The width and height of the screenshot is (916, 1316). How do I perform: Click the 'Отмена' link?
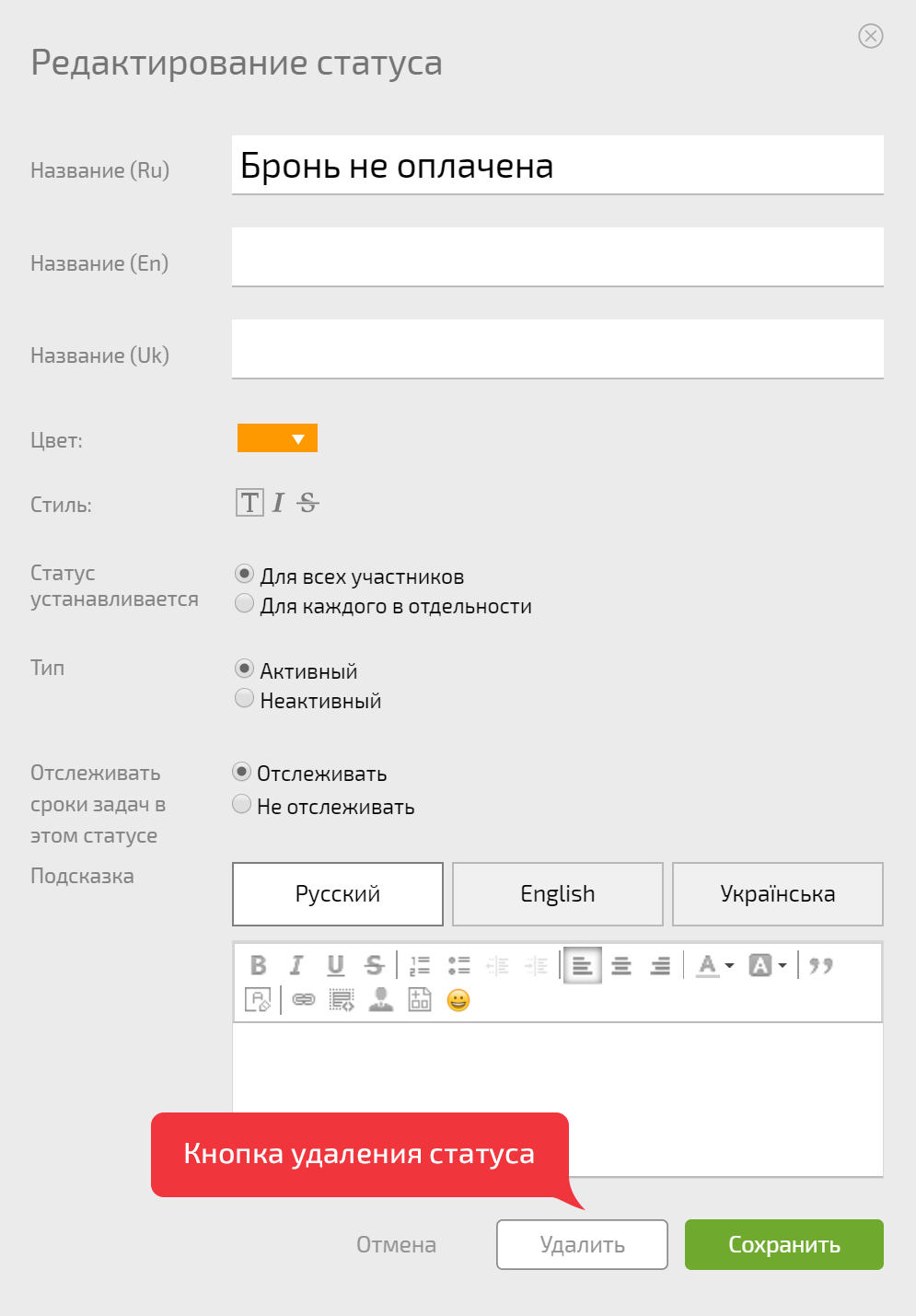397,1244
